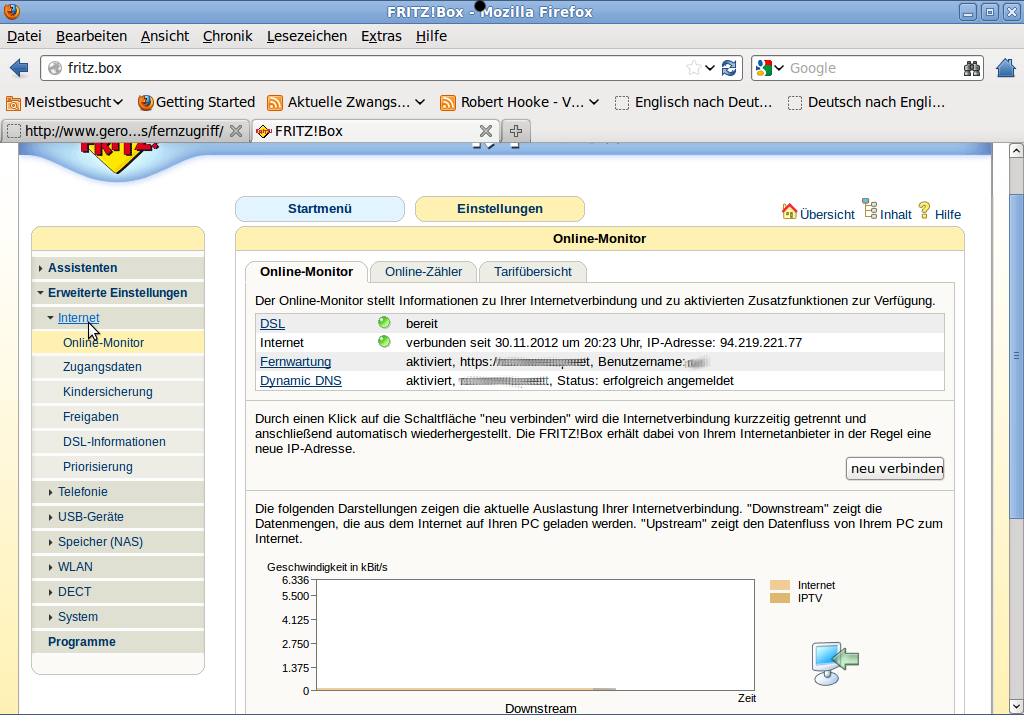Switch to the Online-Zähler tab
The width and height of the screenshot is (1024, 715).
click(423, 272)
